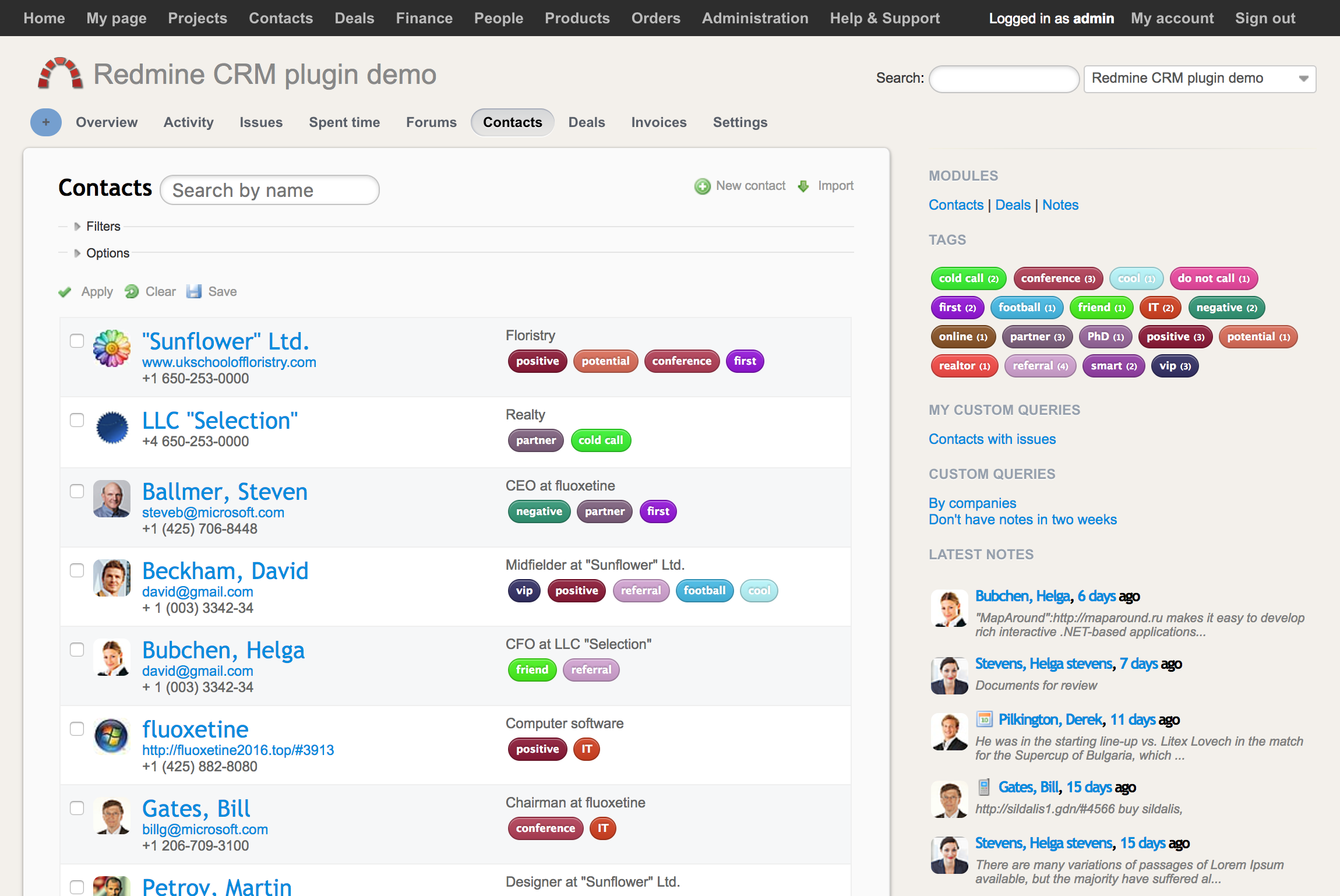
Task: Click the Sunflower Ltd. flower avatar
Action: tap(112, 348)
